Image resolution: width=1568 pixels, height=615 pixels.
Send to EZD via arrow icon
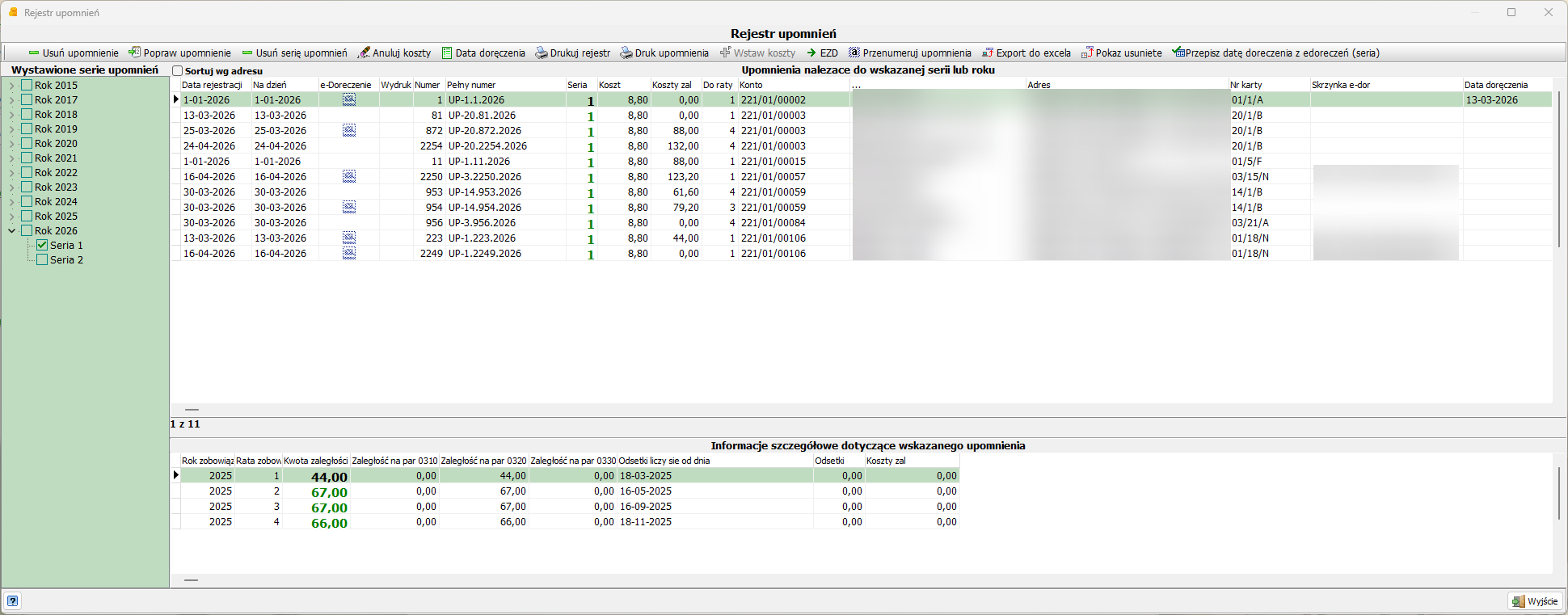pyautogui.click(x=811, y=53)
